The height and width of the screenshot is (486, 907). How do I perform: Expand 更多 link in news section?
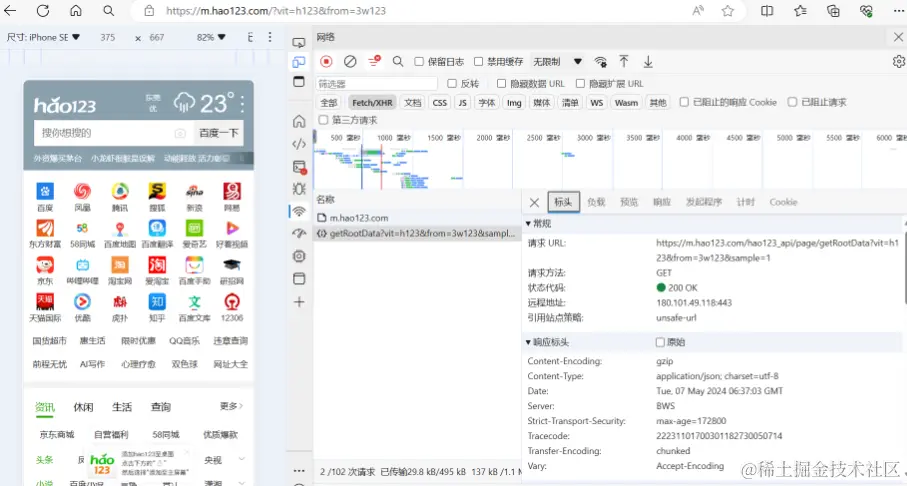(231, 406)
